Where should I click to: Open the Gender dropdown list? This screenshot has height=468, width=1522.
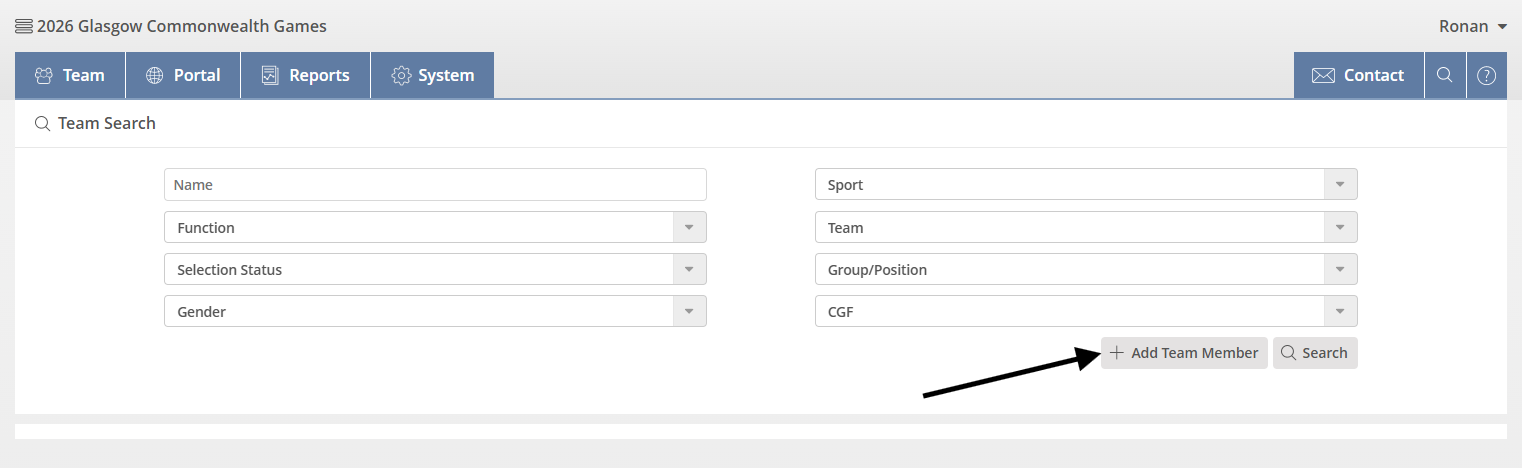(x=435, y=312)
